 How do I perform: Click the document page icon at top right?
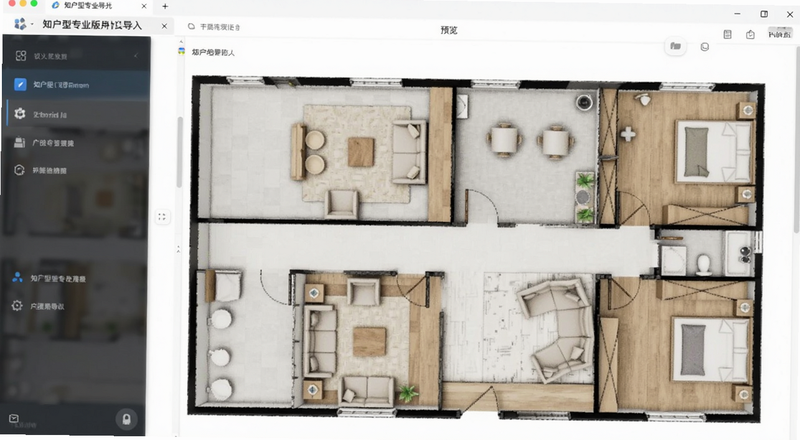(728, 34)
